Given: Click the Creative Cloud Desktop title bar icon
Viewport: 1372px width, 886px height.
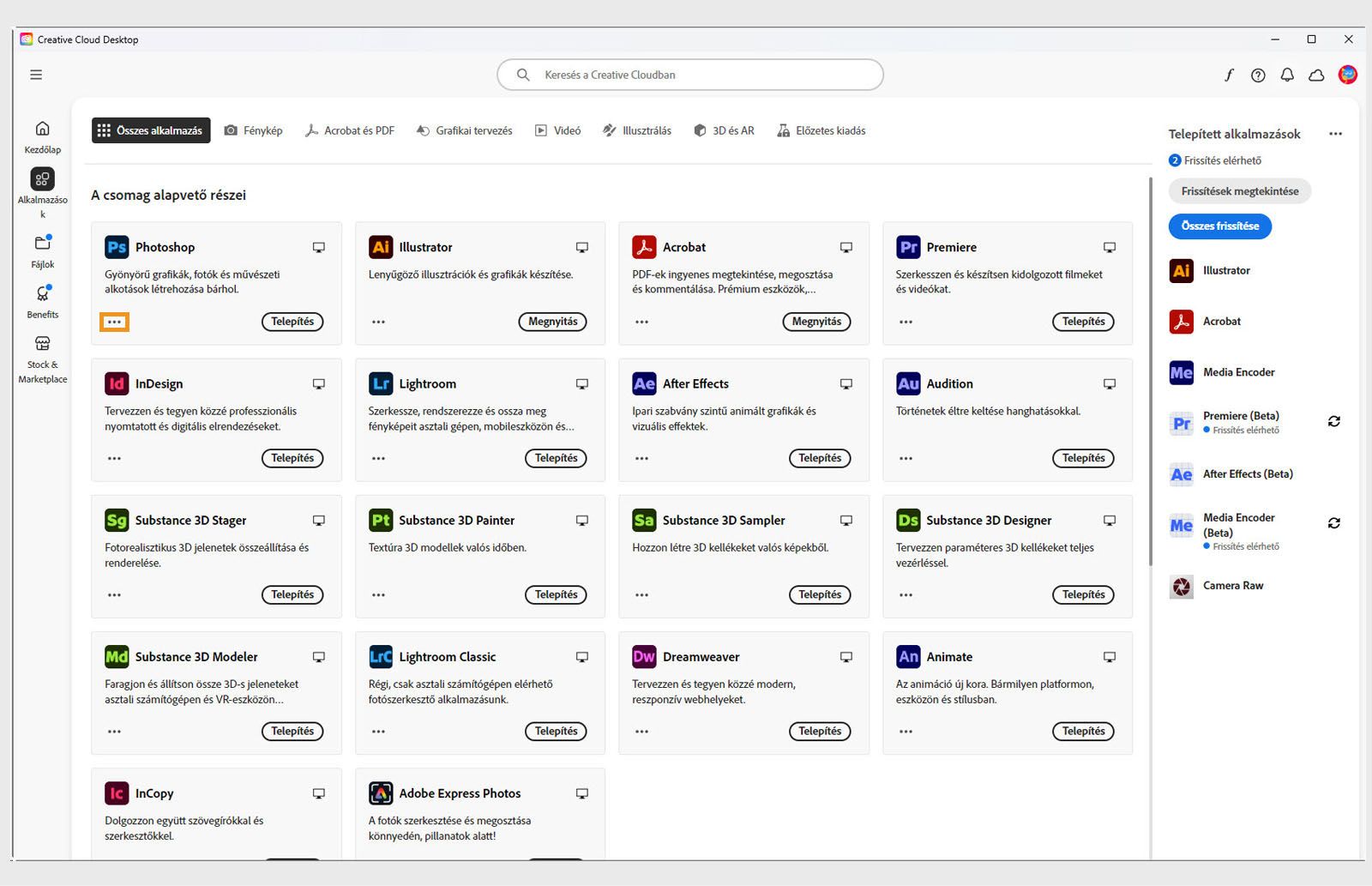Looking at the screenshot, I should click(x=27, y=39).
